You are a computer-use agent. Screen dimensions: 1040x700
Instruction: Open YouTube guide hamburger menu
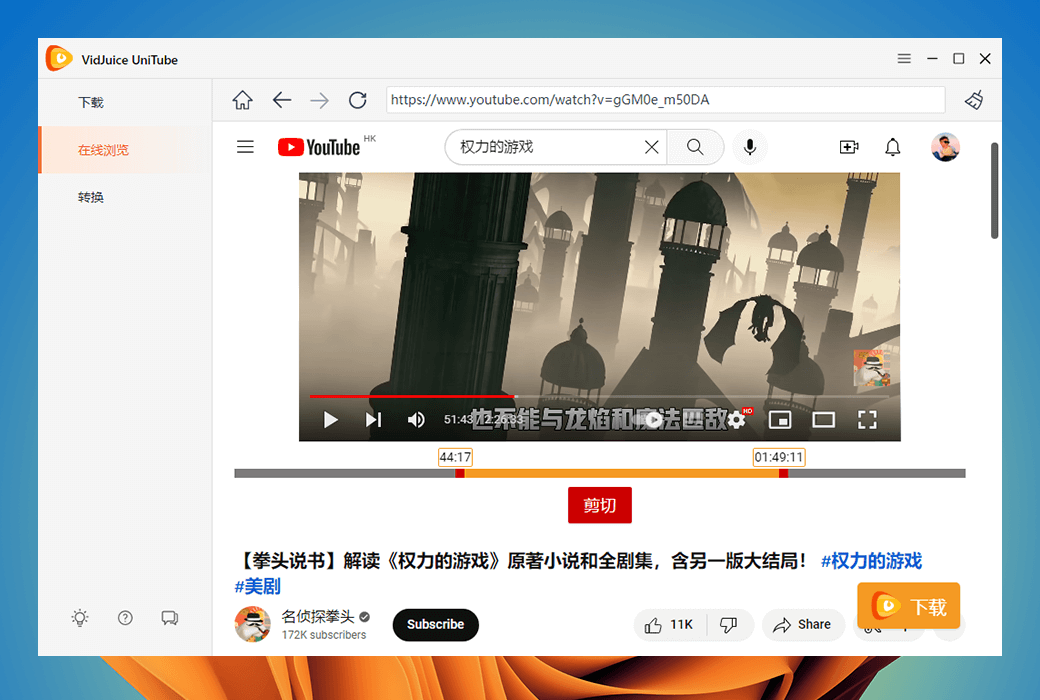click(245, 147)
